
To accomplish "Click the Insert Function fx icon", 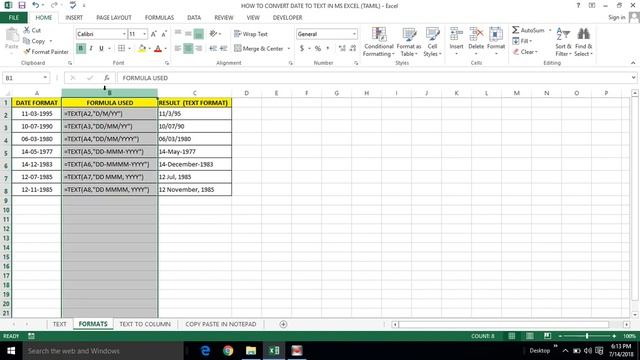I will pos(107,78).
